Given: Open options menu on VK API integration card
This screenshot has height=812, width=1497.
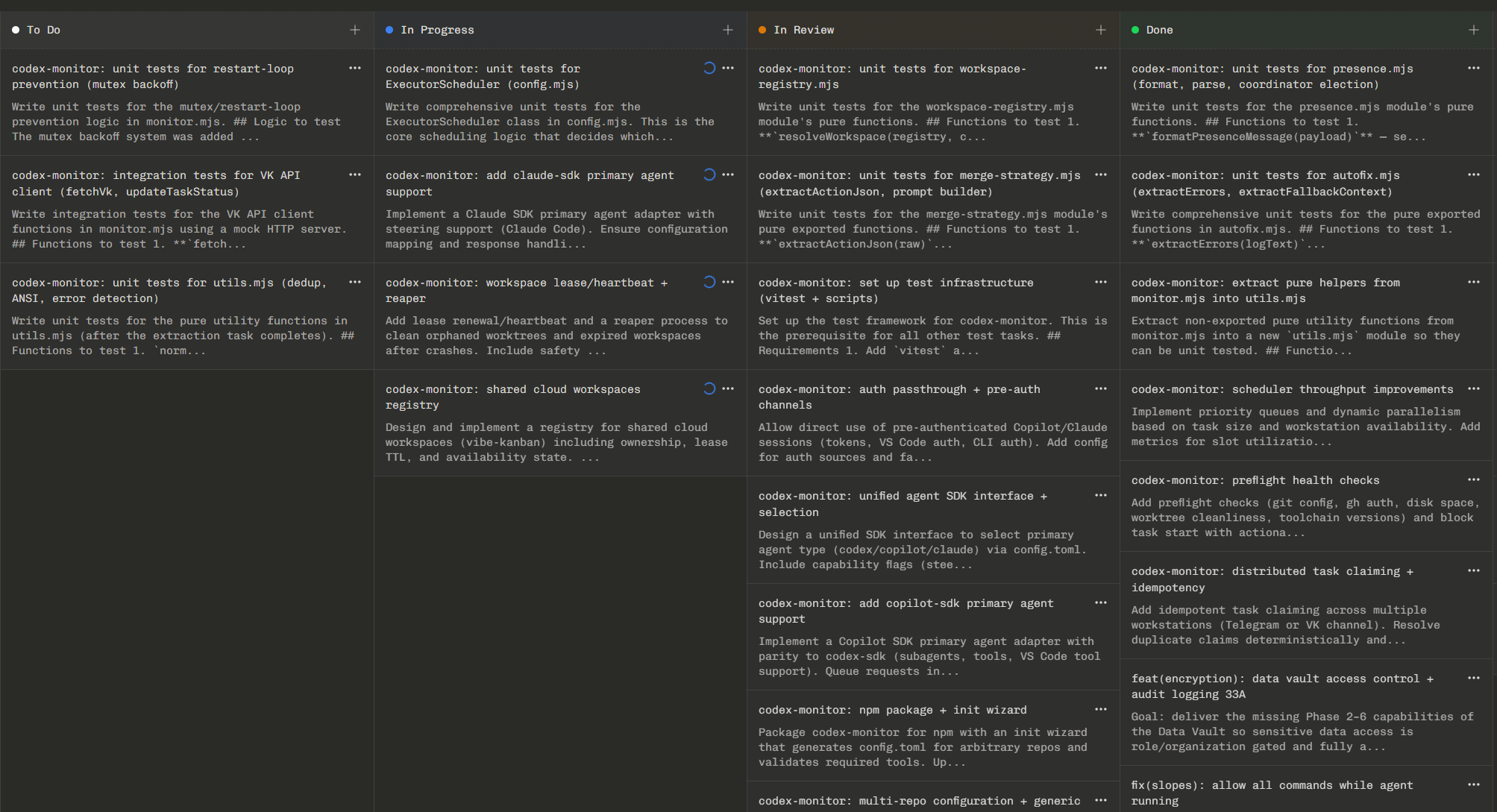Looking at the screenshot, I should coord(355,174).
